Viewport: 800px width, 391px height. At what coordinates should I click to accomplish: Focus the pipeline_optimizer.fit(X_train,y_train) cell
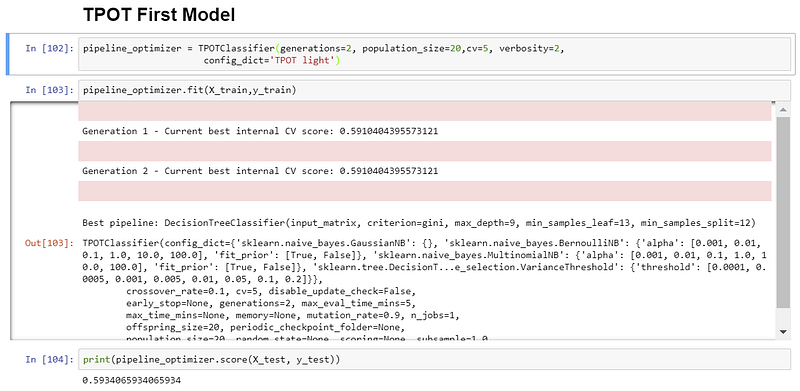pos(434,90)
